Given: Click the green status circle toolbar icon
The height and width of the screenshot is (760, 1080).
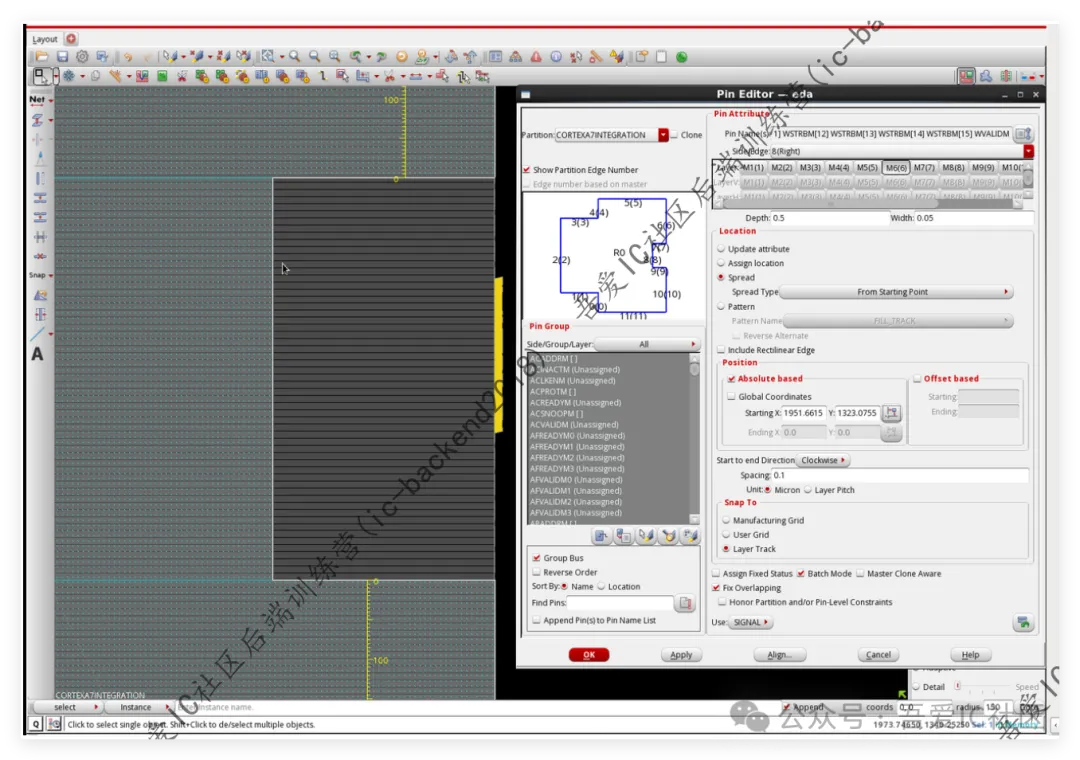Looking at the screenshot, I should [x=682, y=57].
